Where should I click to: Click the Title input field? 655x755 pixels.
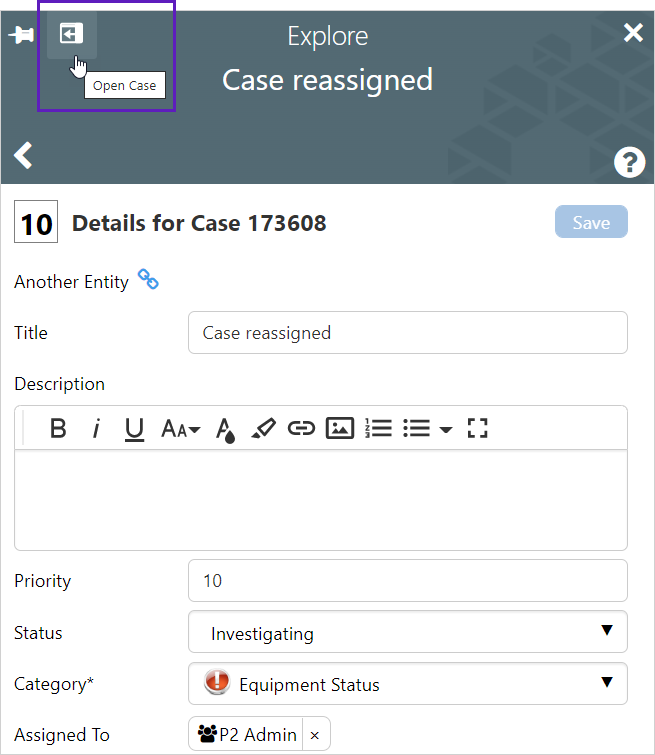(407, 333)
